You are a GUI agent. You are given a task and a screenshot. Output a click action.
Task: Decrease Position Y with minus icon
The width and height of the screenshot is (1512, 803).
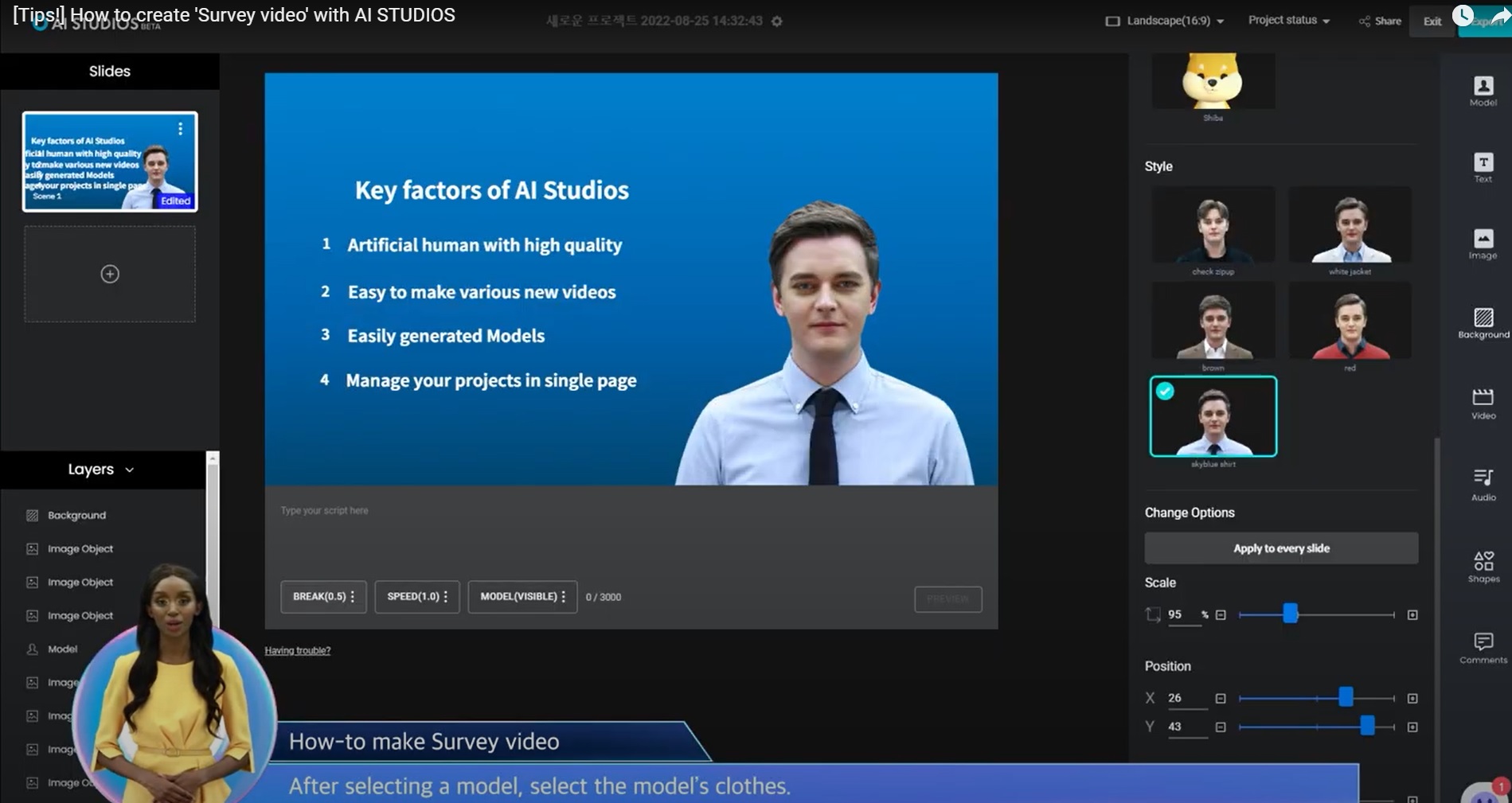pyautogui.click(x=1221, y=727)
